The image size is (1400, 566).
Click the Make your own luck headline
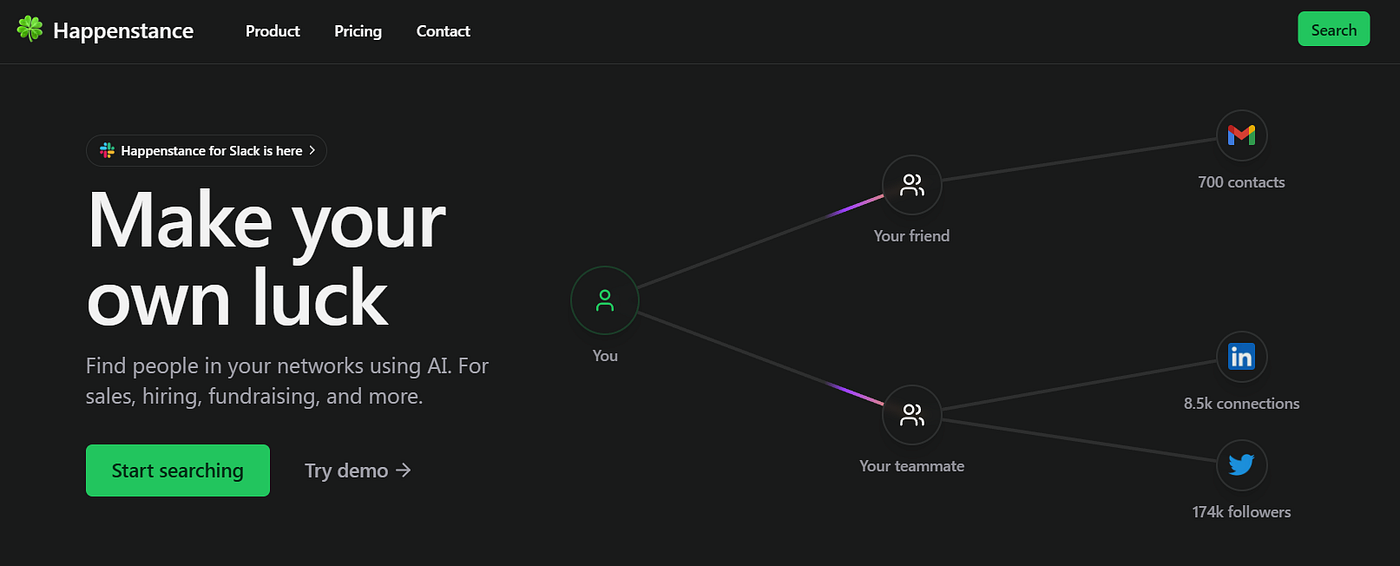tap(266, 258)
